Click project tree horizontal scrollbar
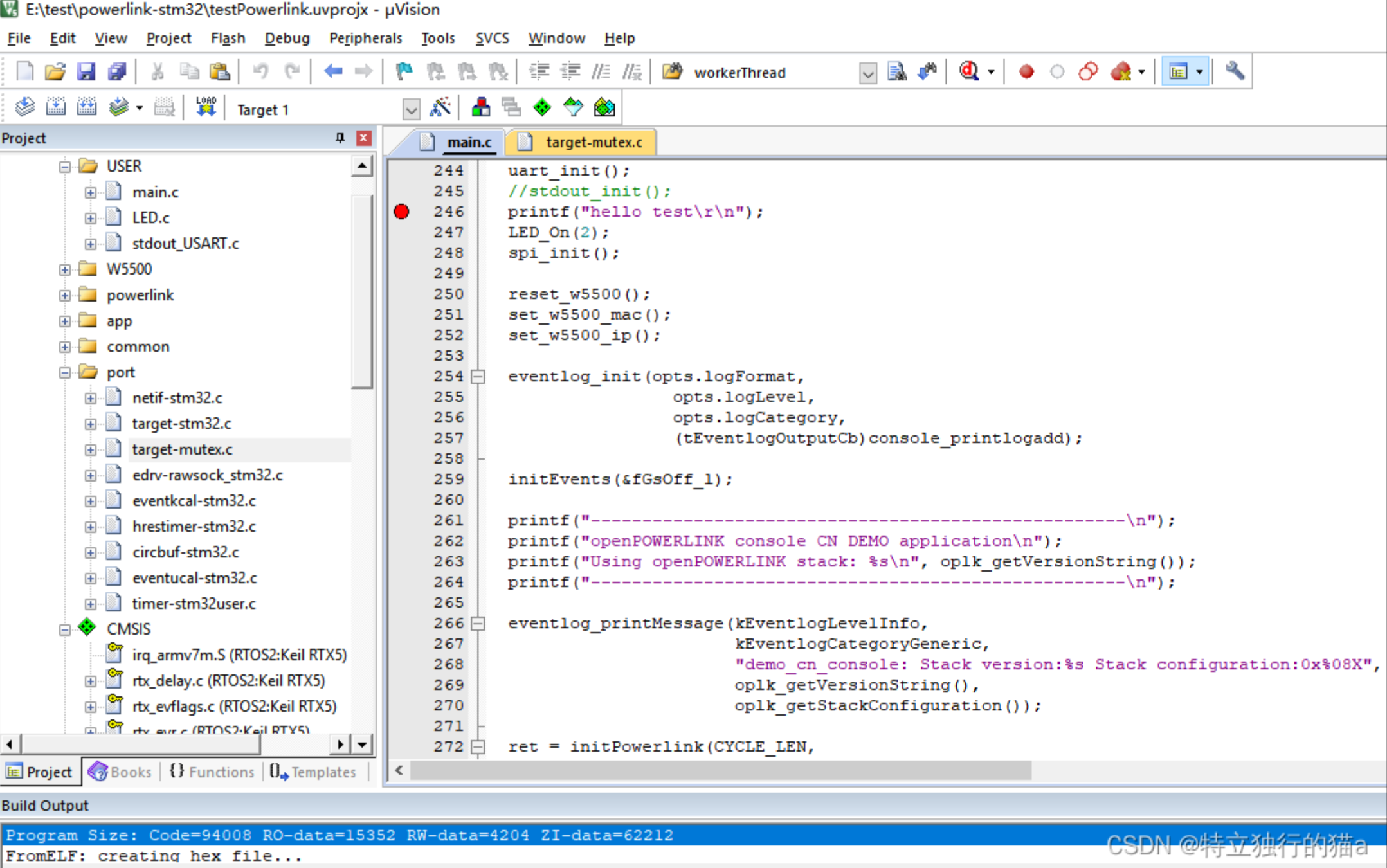Image resolution: width=1387 pixels, height=868 pixels. [x=141, y=745]
